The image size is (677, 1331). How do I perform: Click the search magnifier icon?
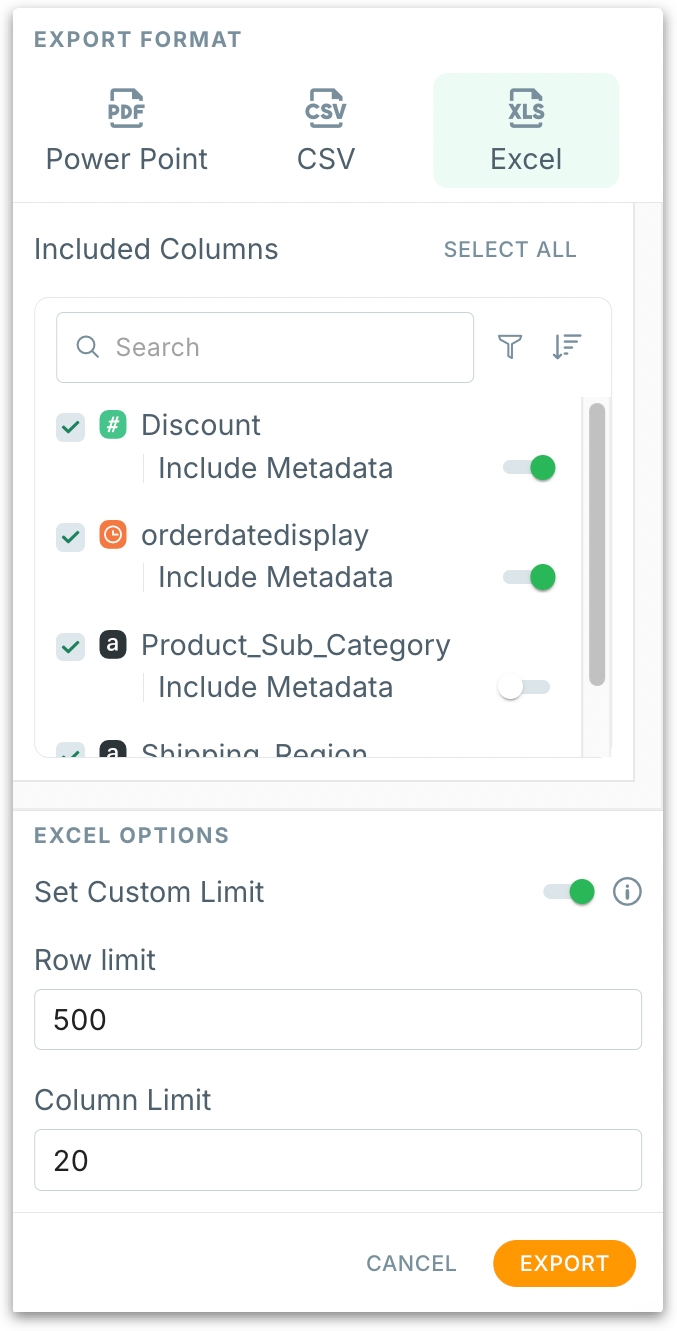(x=88, y=347)
